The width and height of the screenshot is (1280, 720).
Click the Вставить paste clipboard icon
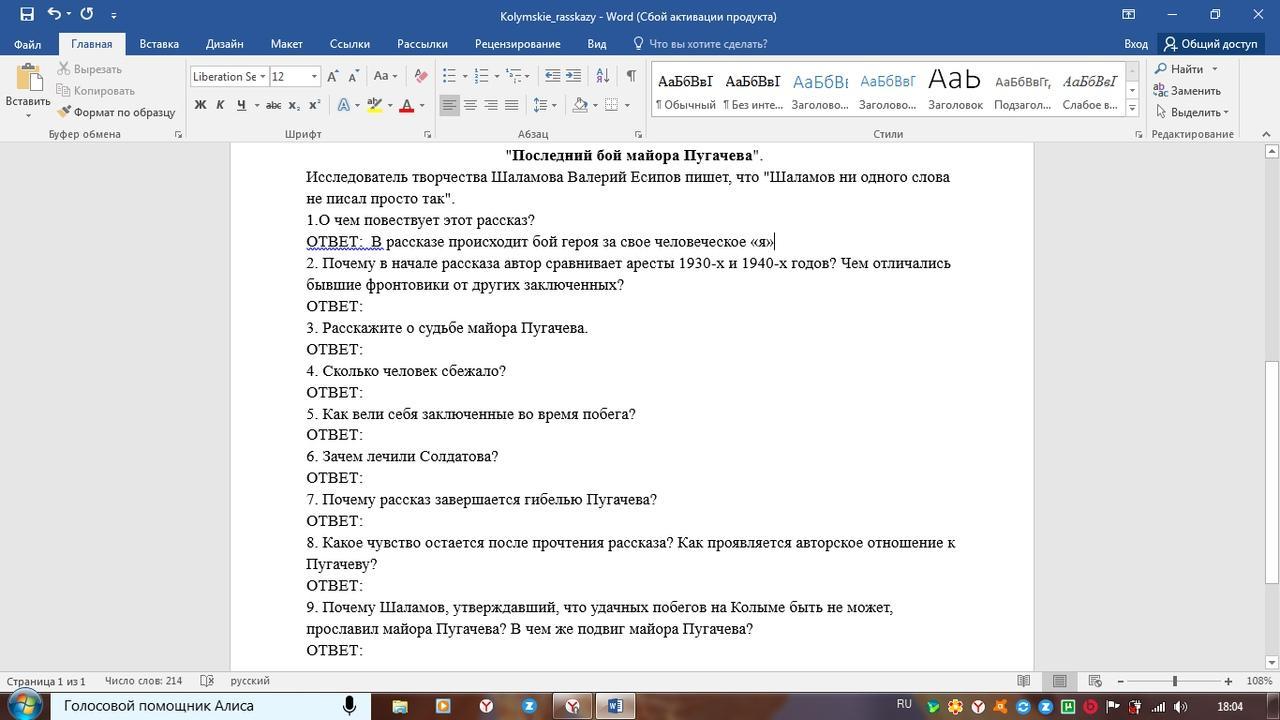tap(28, 78)
